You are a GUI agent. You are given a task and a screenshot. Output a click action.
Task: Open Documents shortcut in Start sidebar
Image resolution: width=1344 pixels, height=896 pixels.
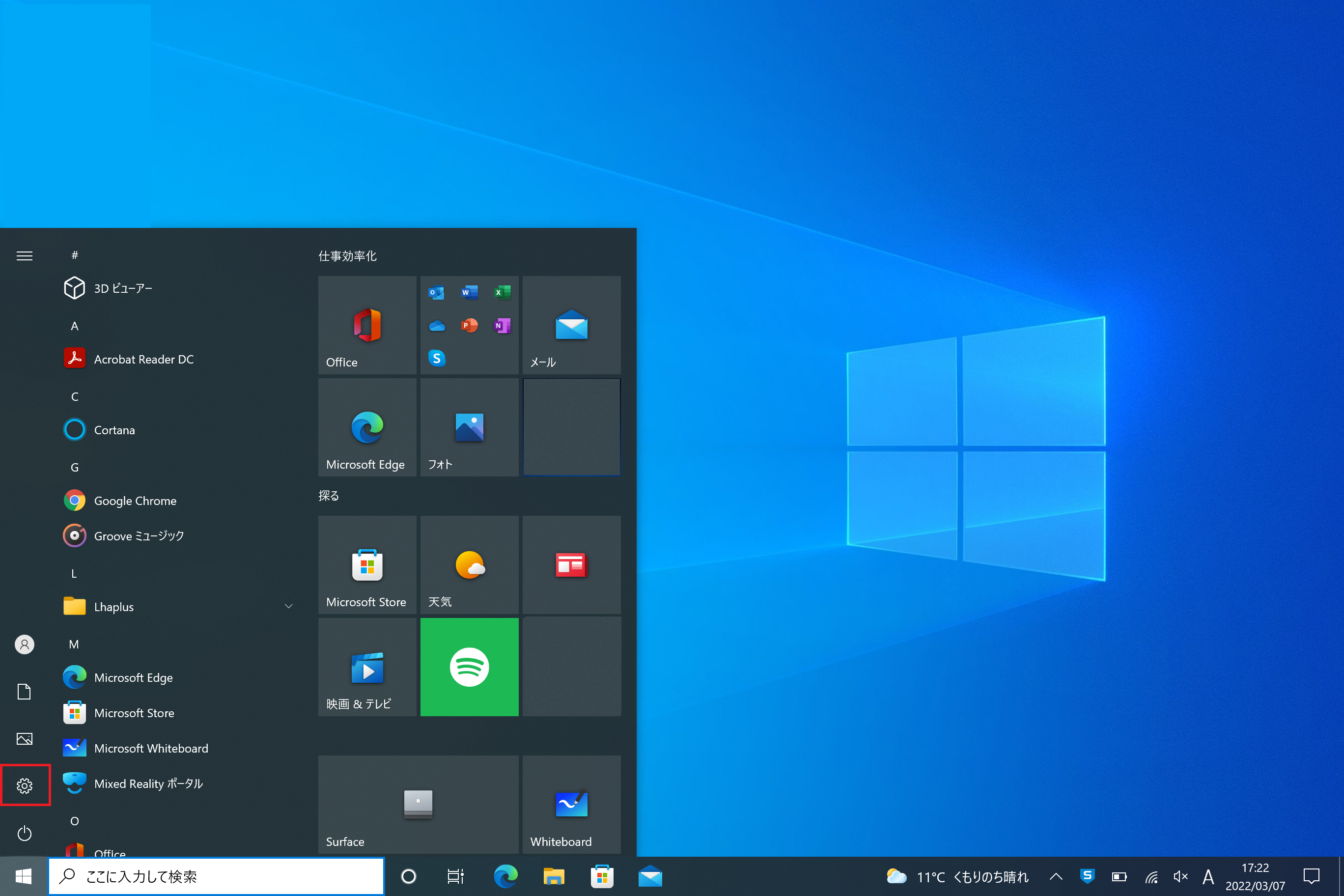click(x=25, y=692)
